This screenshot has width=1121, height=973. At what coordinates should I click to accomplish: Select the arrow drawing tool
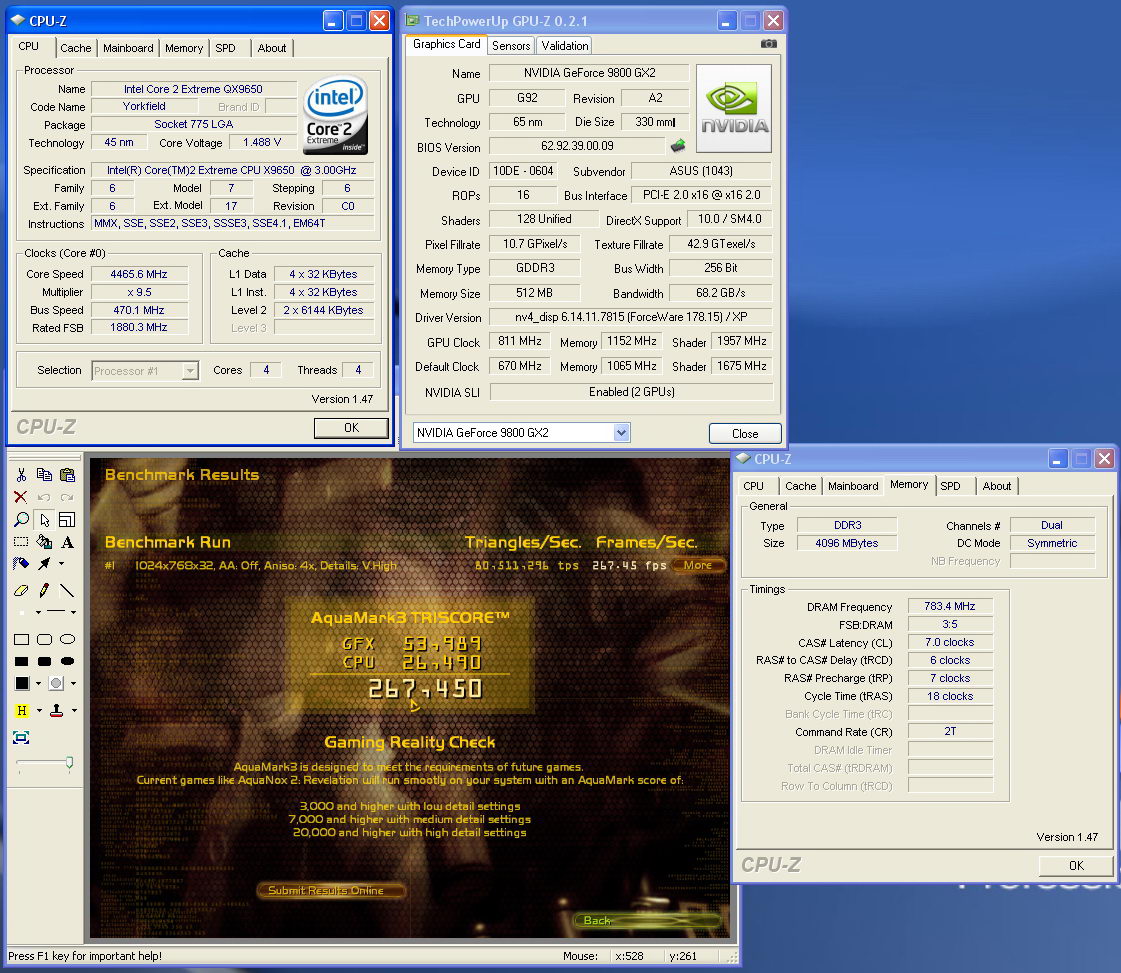click(x=44, y=563)
